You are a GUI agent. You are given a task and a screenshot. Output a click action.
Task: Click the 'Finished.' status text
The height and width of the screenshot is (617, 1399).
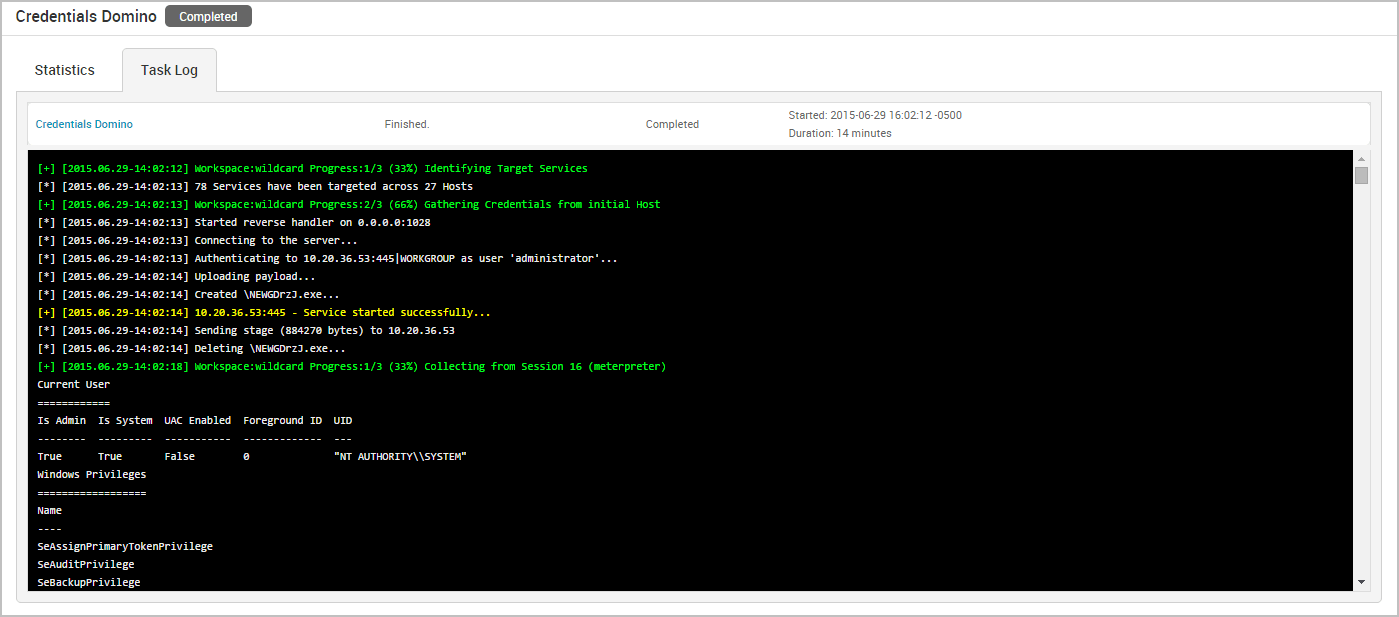click(x=407, y=124)
